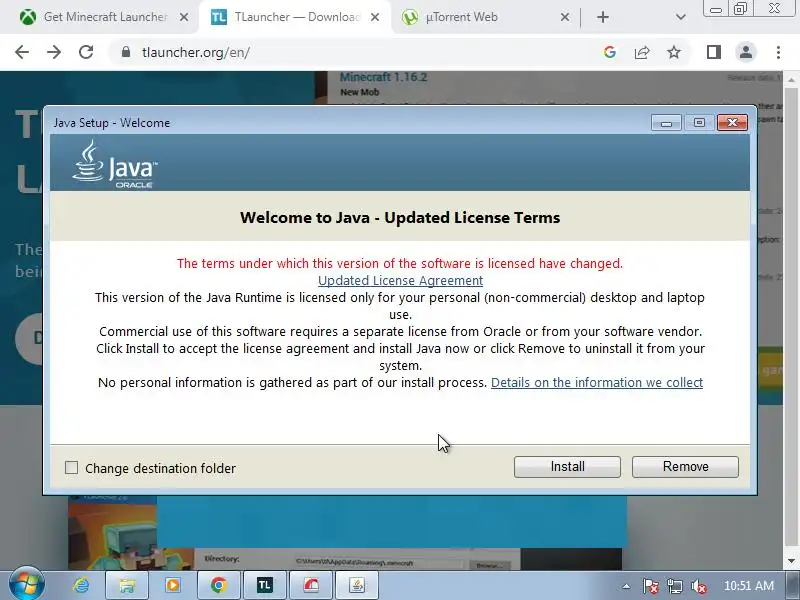This screenshot has width=800, height=600.
Task: Click the site padlock security icon
Action: coord(126,52)
